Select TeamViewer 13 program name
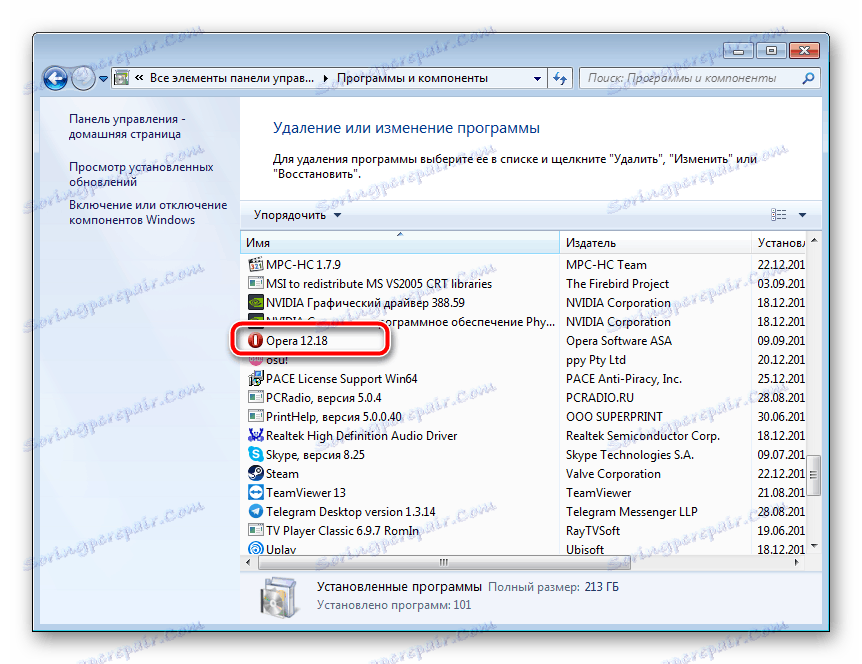The width and height of the screenshot is (862, 664). coord(306,493)
